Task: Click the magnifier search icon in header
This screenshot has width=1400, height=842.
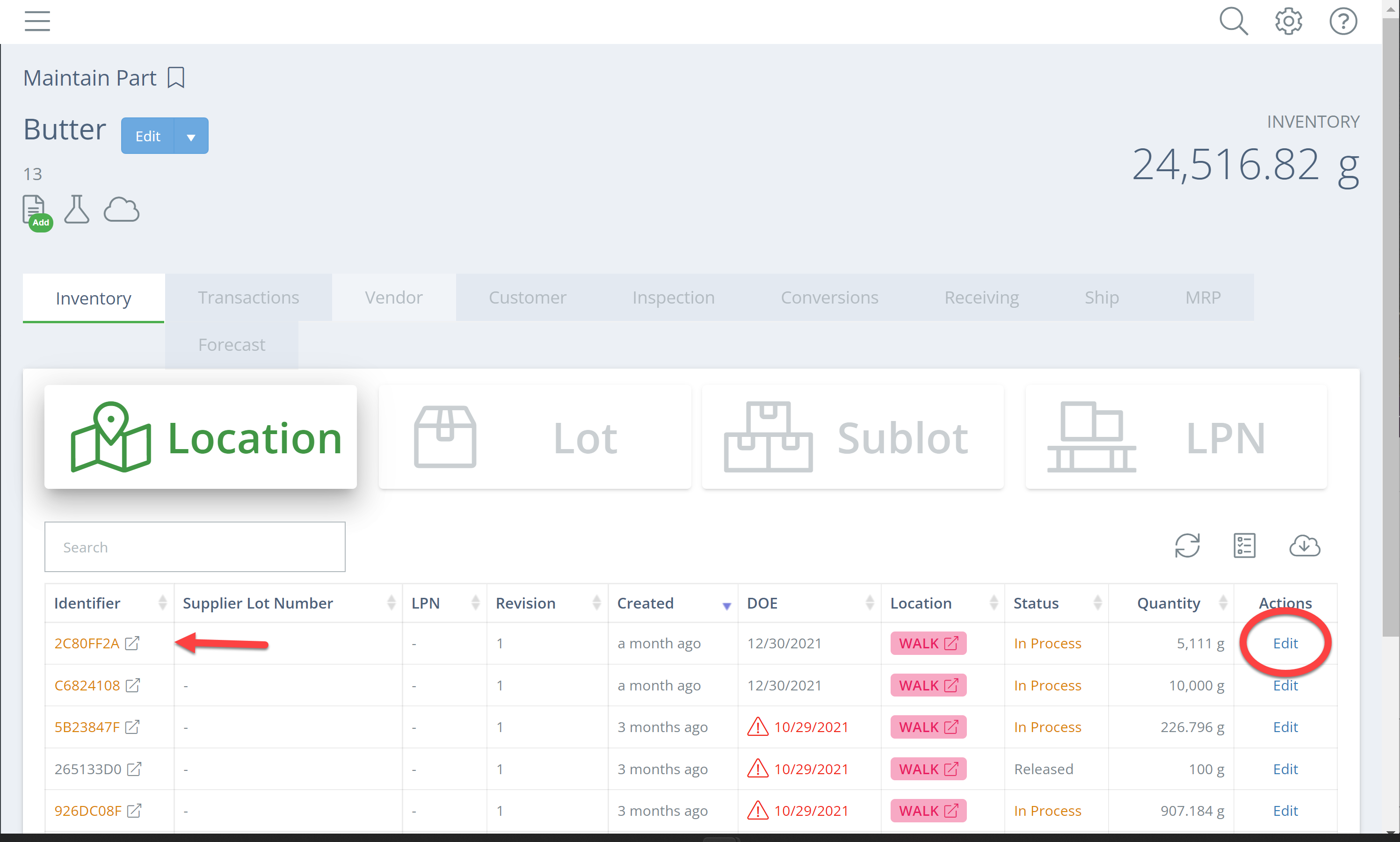Action: (1233, 22)
